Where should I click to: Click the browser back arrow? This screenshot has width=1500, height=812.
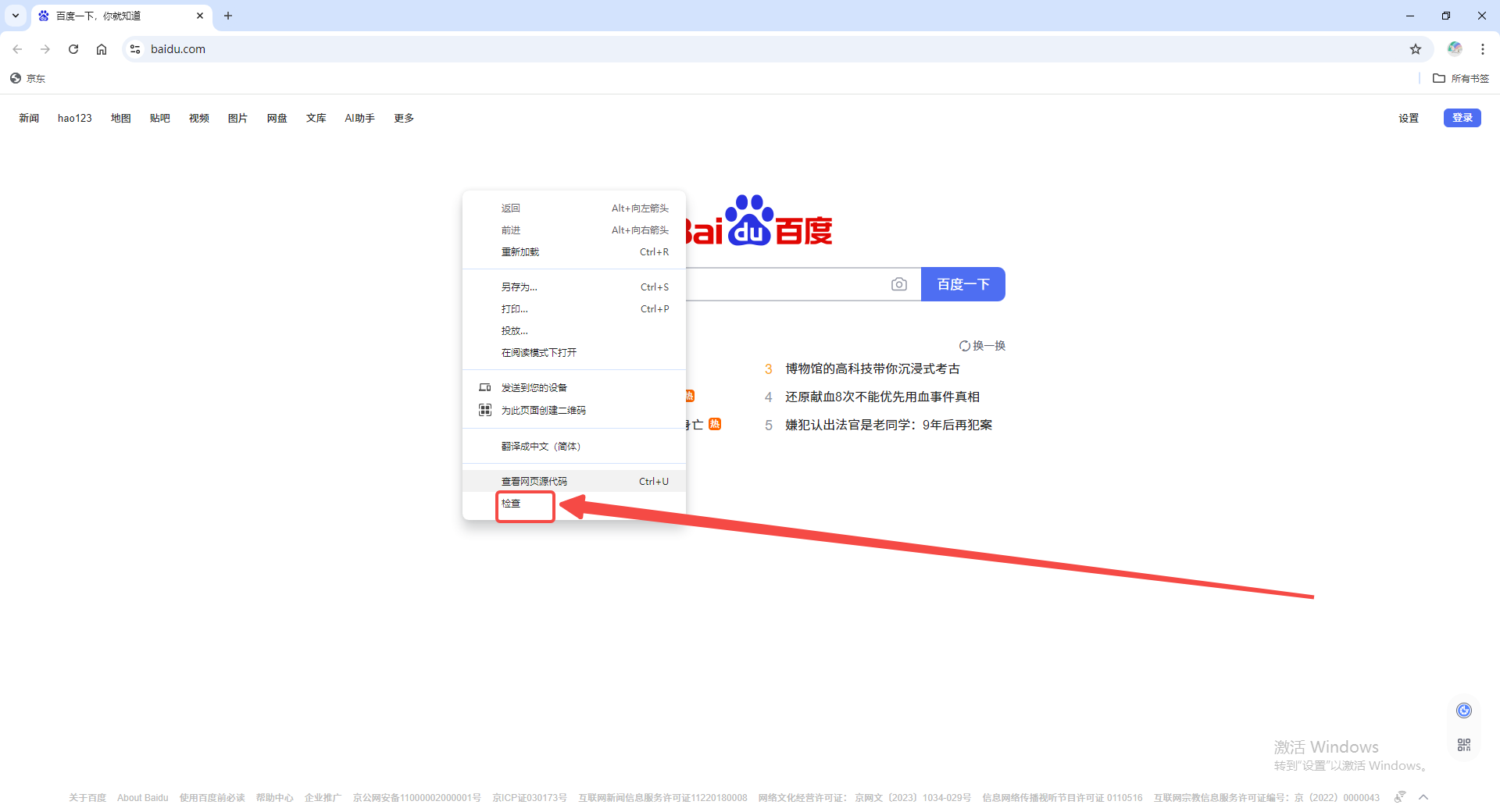coord(17,49)
